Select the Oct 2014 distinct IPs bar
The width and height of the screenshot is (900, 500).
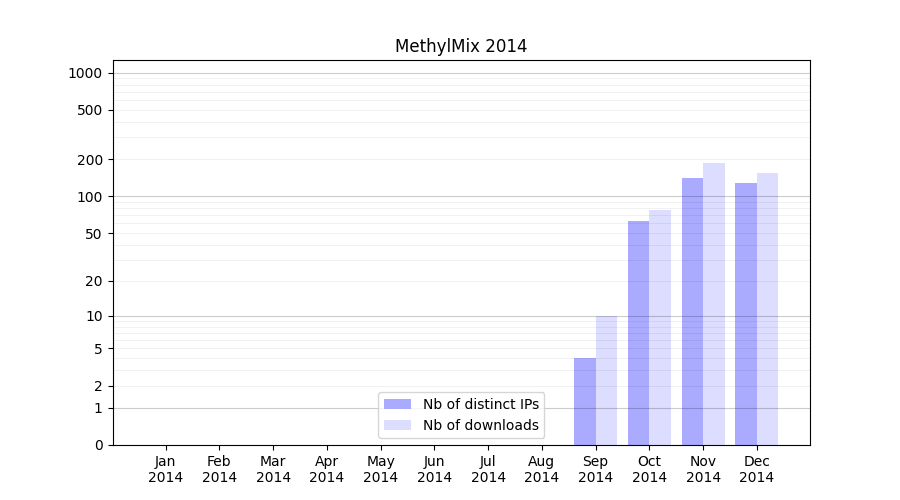[x=638, y=333]
